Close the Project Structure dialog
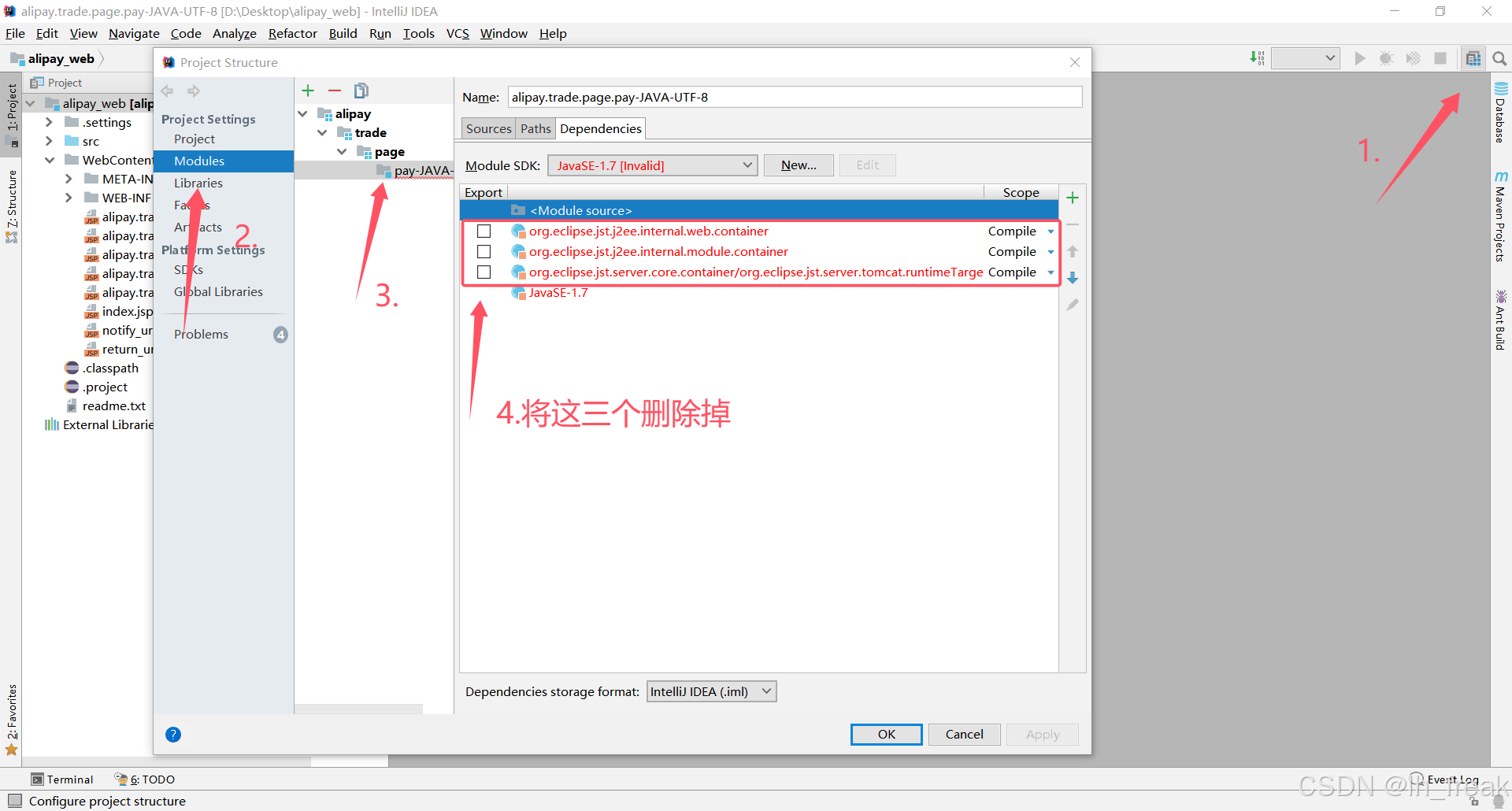Viewport: 1512px width, 811px height. (x=1075, y=62)
